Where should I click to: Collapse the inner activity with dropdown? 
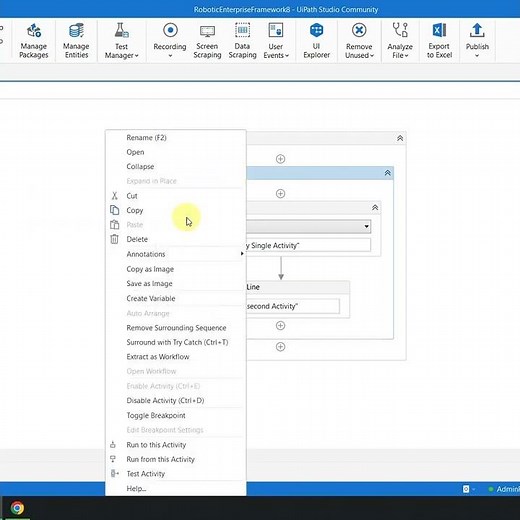point(375,208)
